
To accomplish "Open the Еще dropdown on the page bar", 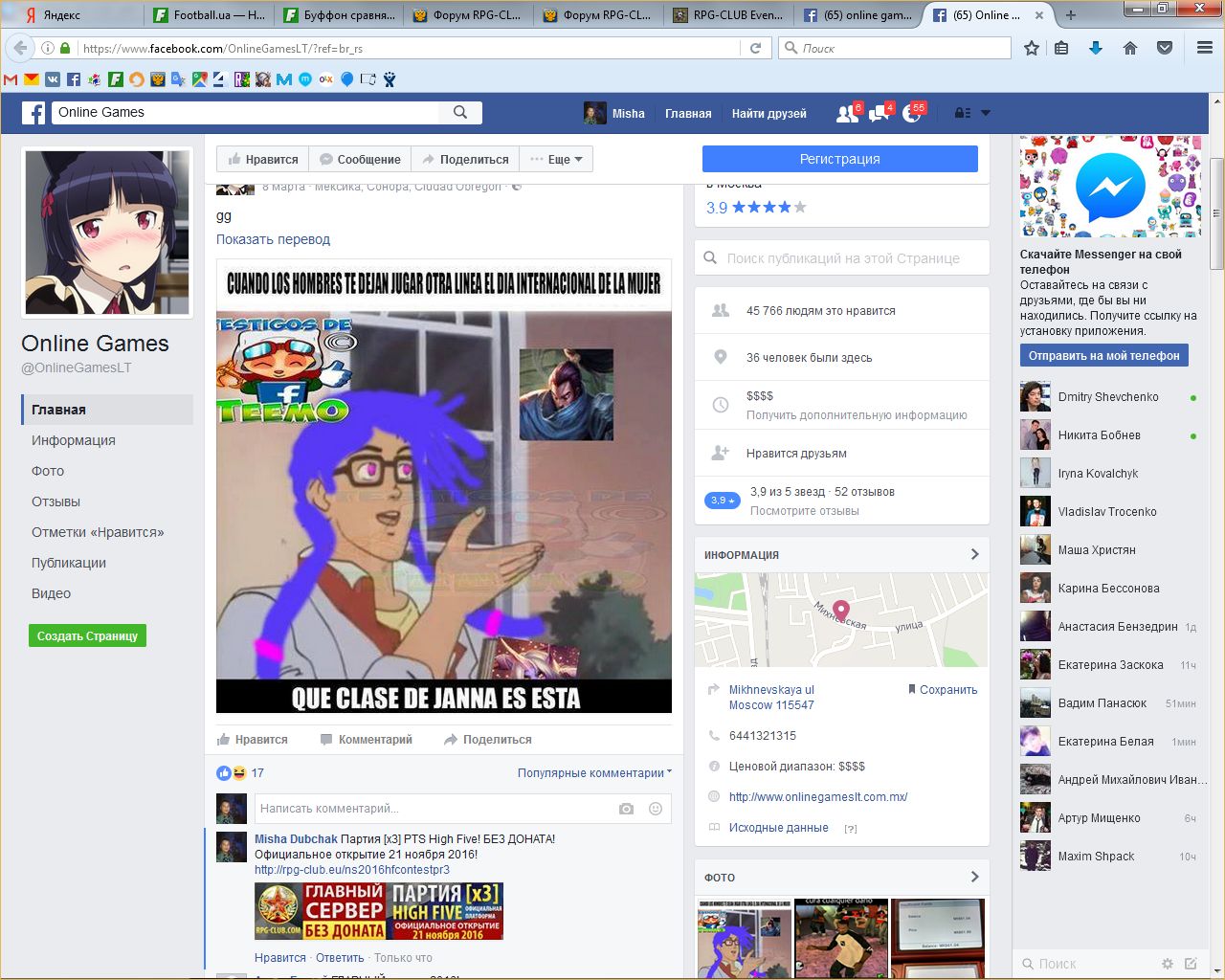I will [556, 159].
